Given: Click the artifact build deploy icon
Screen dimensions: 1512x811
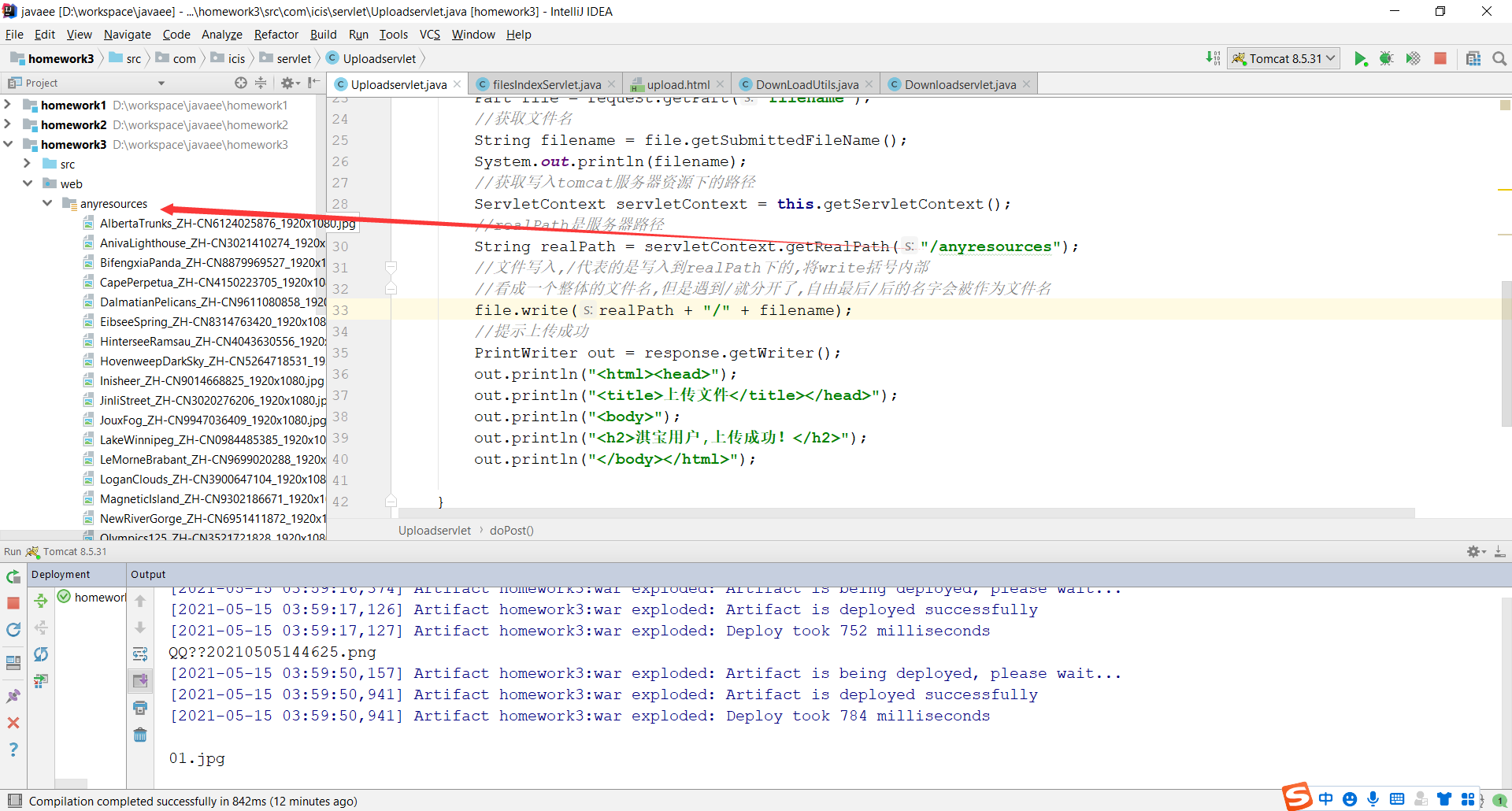Looking at the screenshot, I should [41, 680].
